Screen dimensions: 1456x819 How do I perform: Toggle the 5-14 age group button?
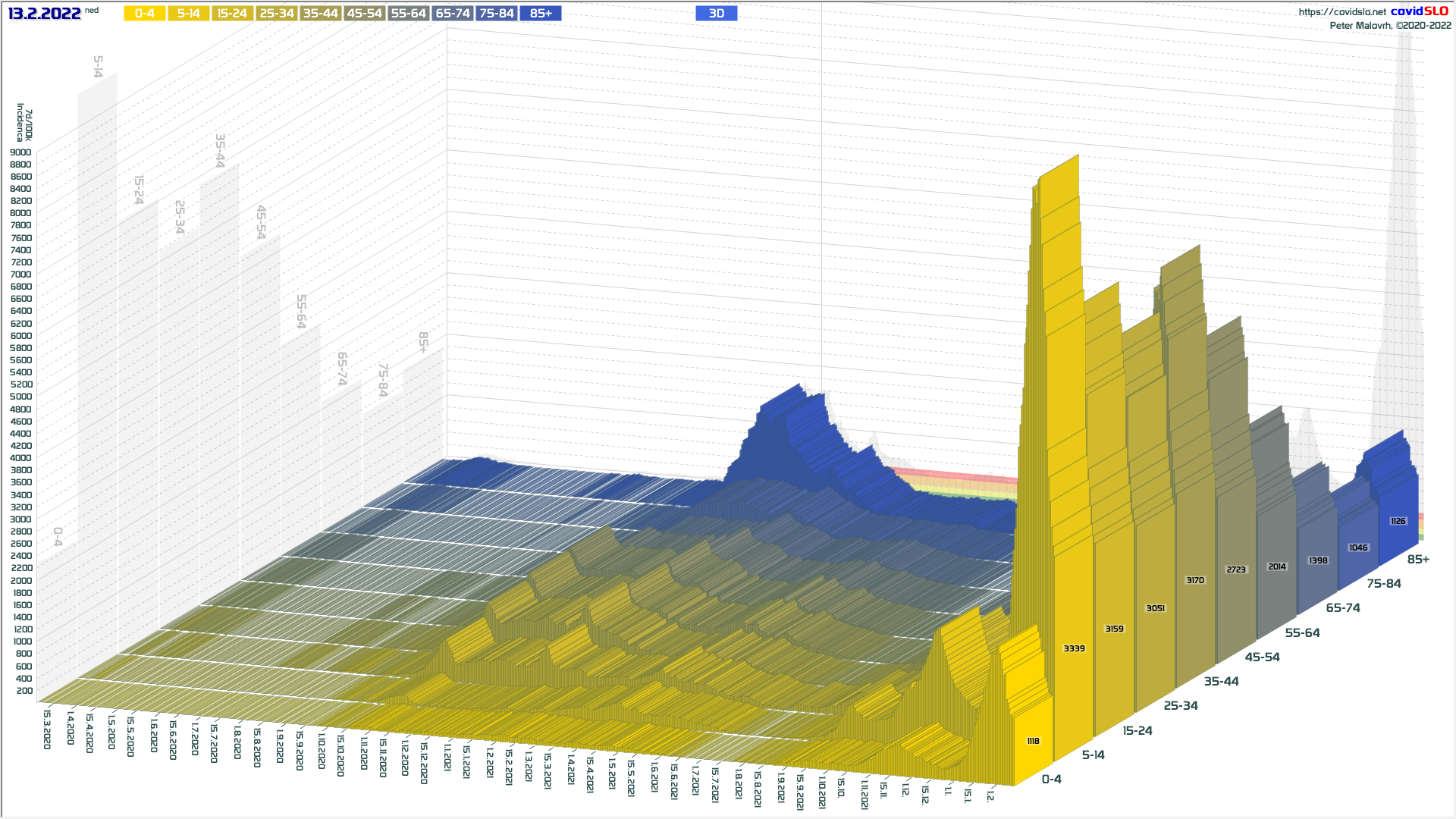pos(188,14)
